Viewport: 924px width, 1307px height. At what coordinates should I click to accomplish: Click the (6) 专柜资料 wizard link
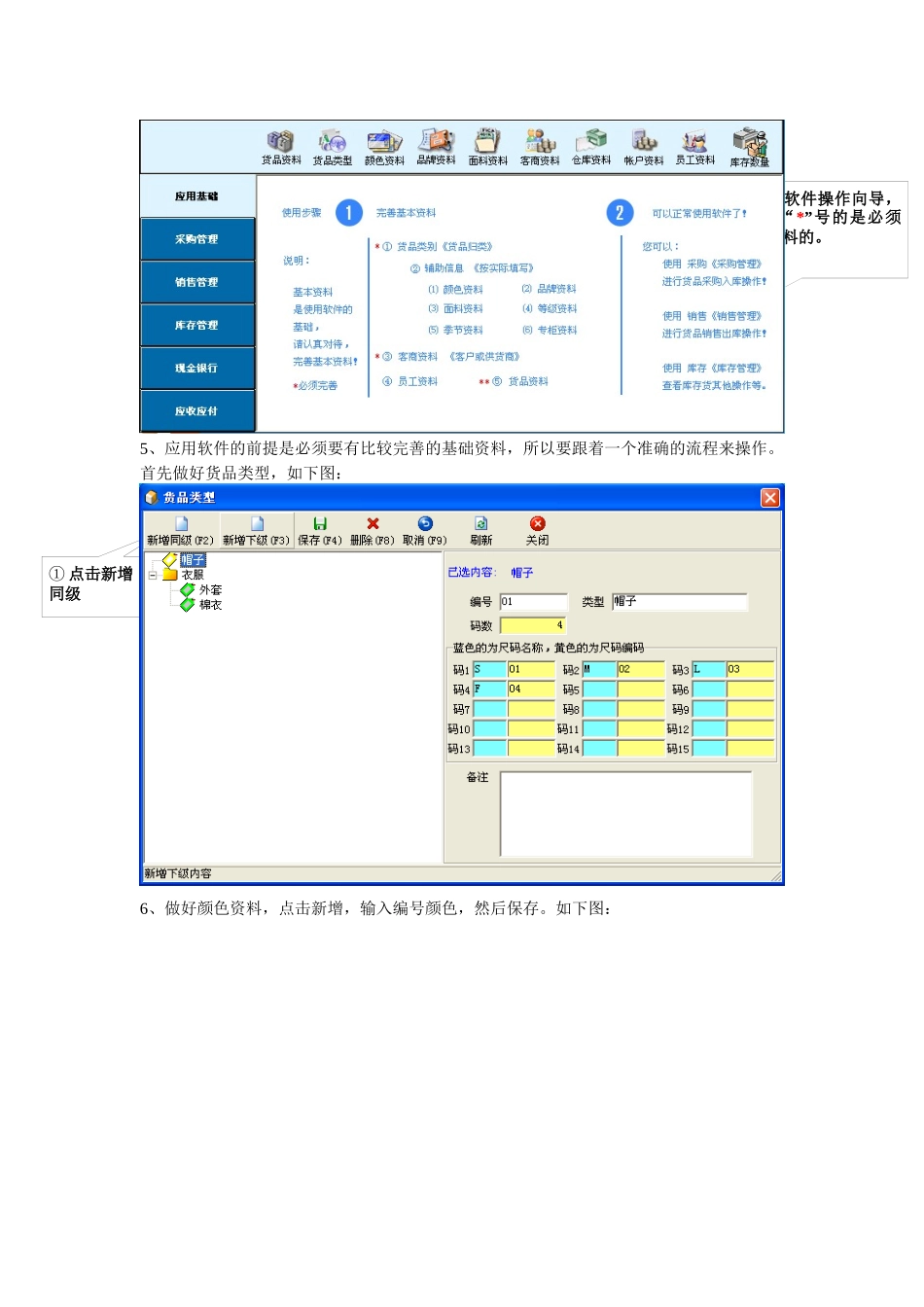pyautogui.click(x=550, y=331)
